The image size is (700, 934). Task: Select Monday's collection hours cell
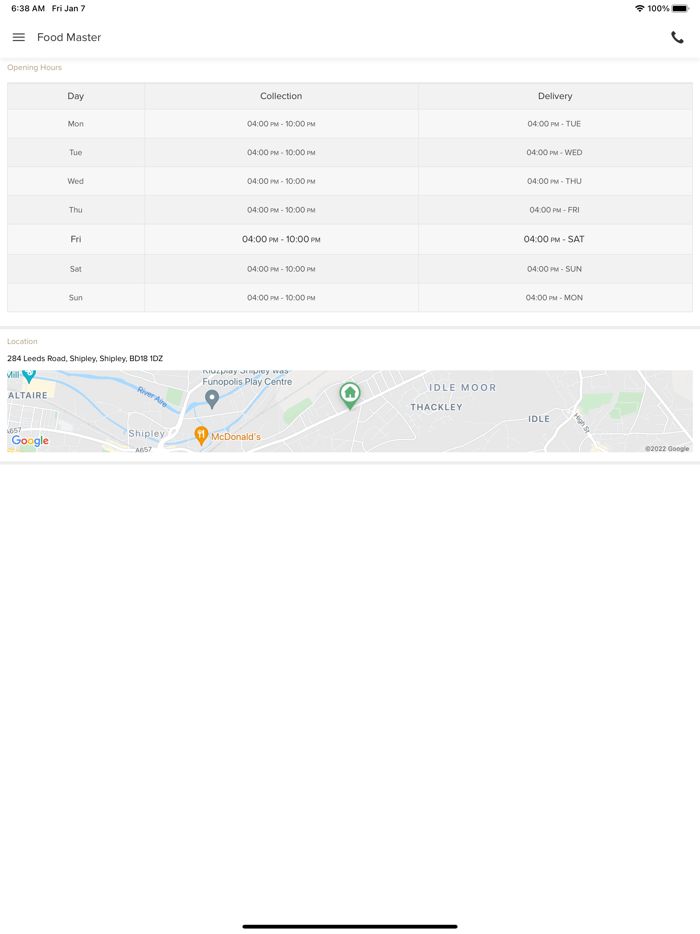pyautogui.click(x=281, y=124)
